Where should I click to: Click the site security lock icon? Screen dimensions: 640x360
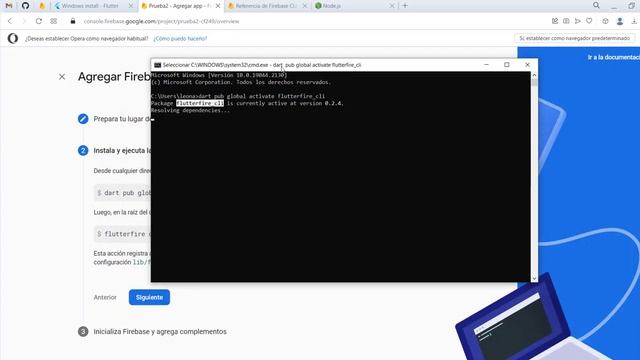73,21
